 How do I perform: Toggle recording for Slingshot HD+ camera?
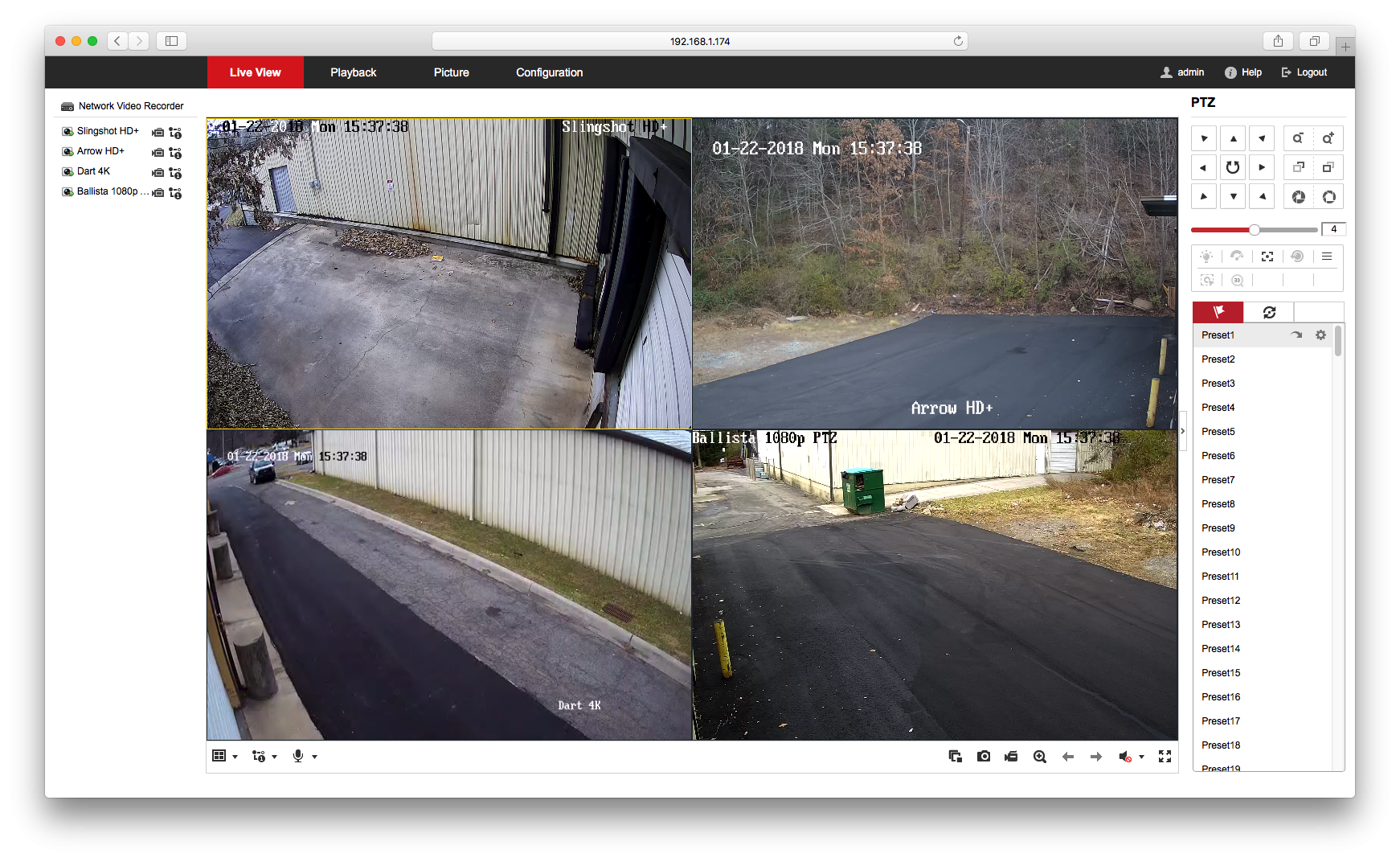tap(158, 132)
